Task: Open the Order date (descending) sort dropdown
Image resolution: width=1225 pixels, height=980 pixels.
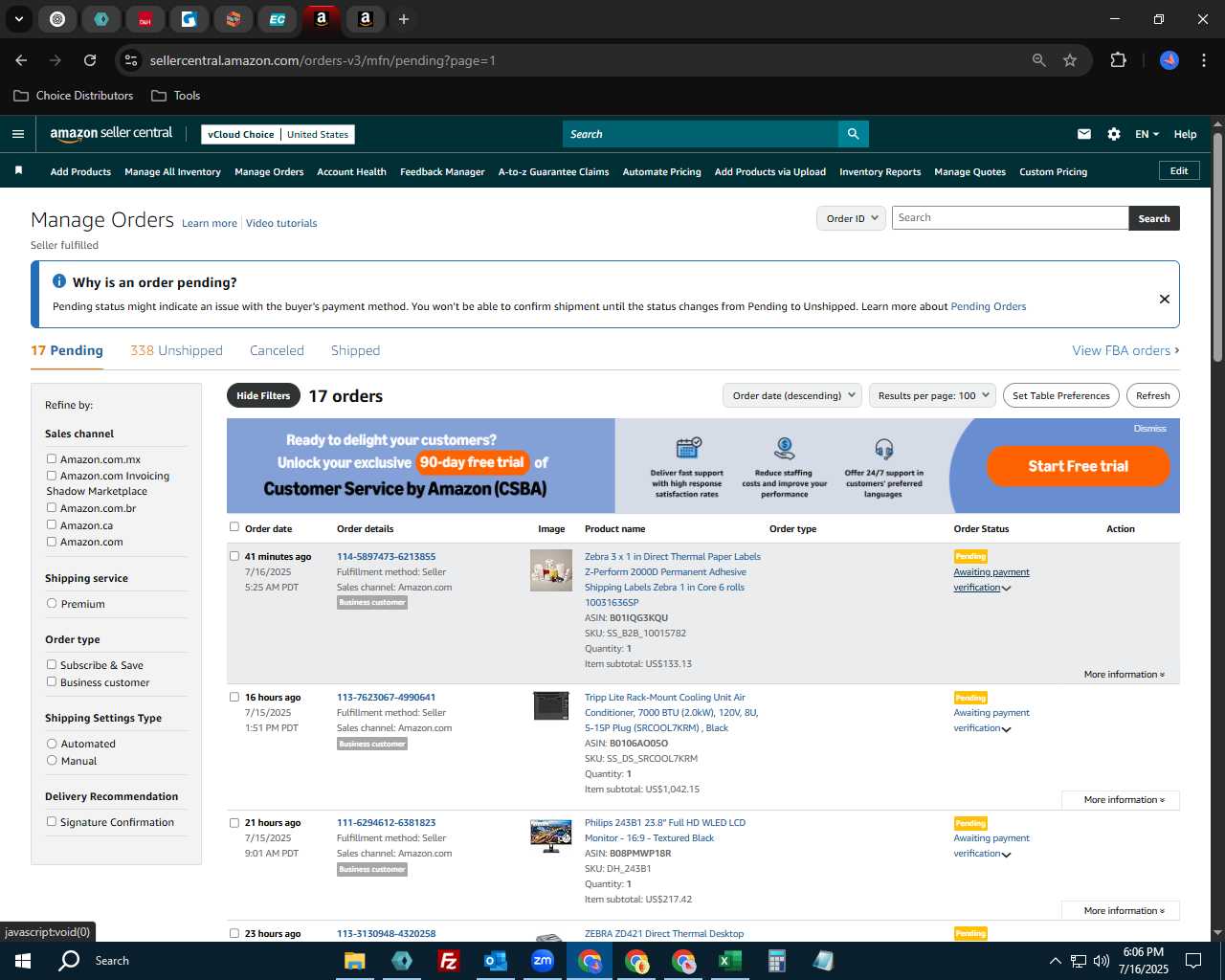Action: pos(792,395)
